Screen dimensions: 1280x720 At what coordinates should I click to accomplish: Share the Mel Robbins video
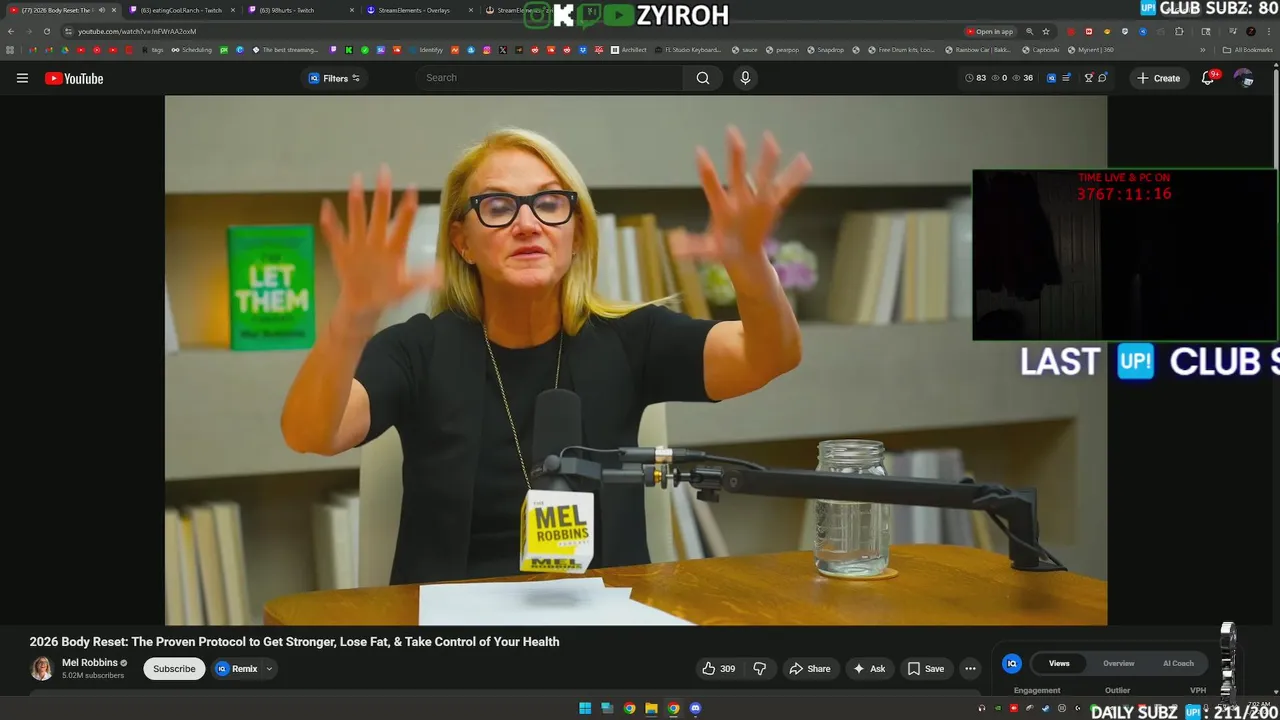point(810,669)
